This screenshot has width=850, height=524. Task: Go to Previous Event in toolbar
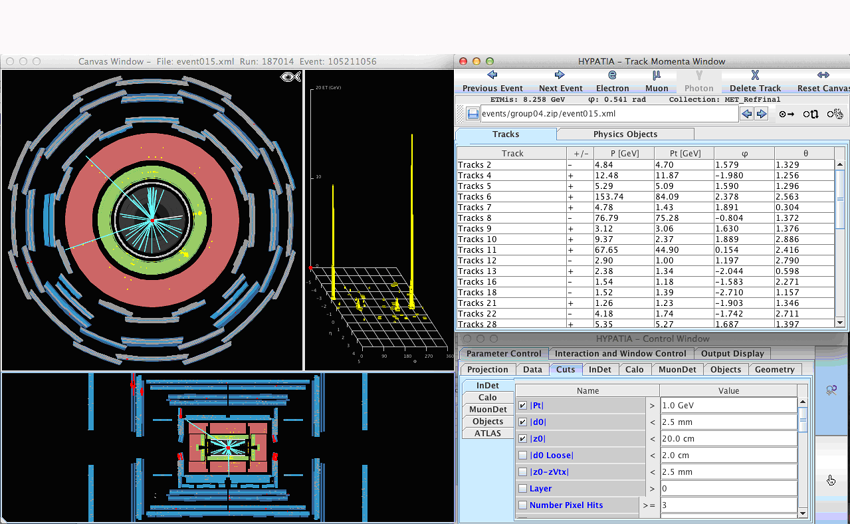492,81
